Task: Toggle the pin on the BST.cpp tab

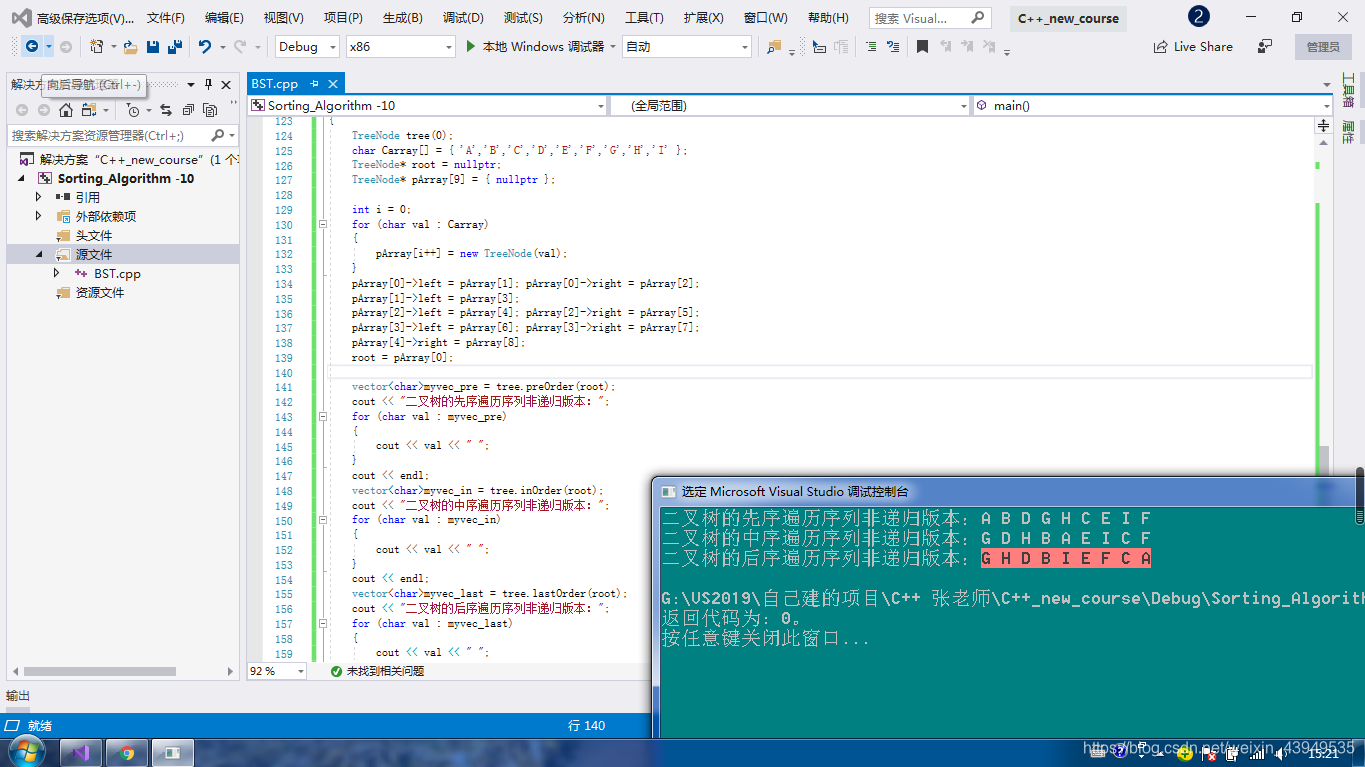Action: [314, 84]
